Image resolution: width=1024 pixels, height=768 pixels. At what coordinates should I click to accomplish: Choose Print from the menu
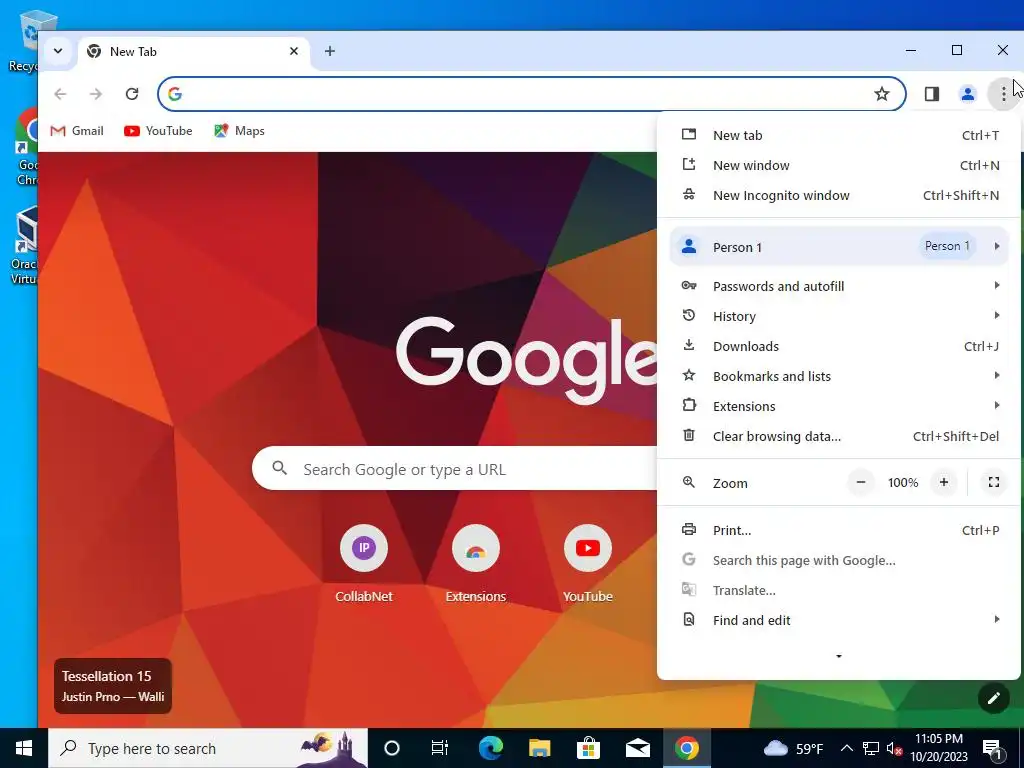tap(839, 530)
